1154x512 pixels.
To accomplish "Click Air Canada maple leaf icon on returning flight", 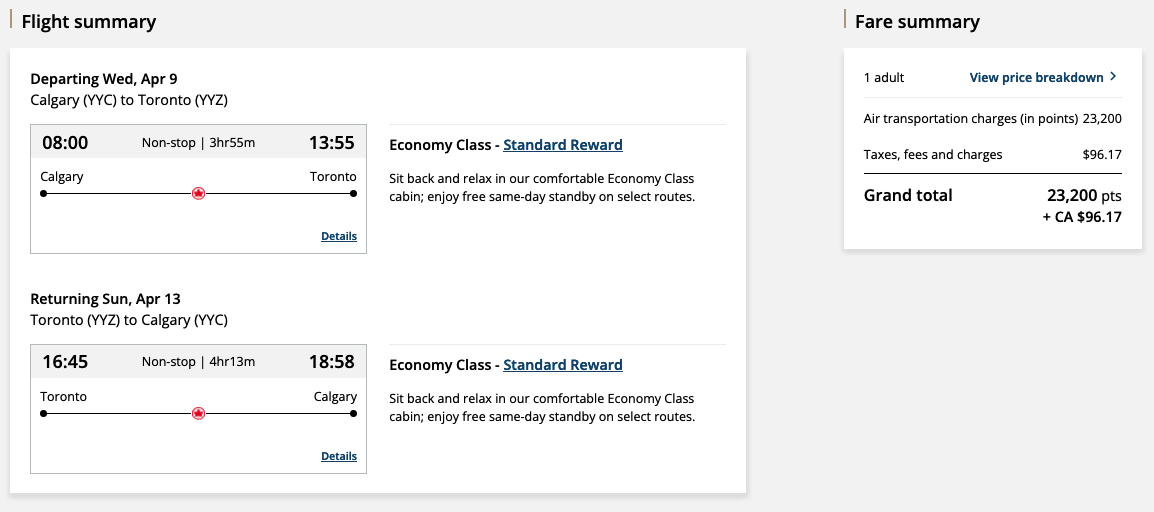I will (198, 413).
